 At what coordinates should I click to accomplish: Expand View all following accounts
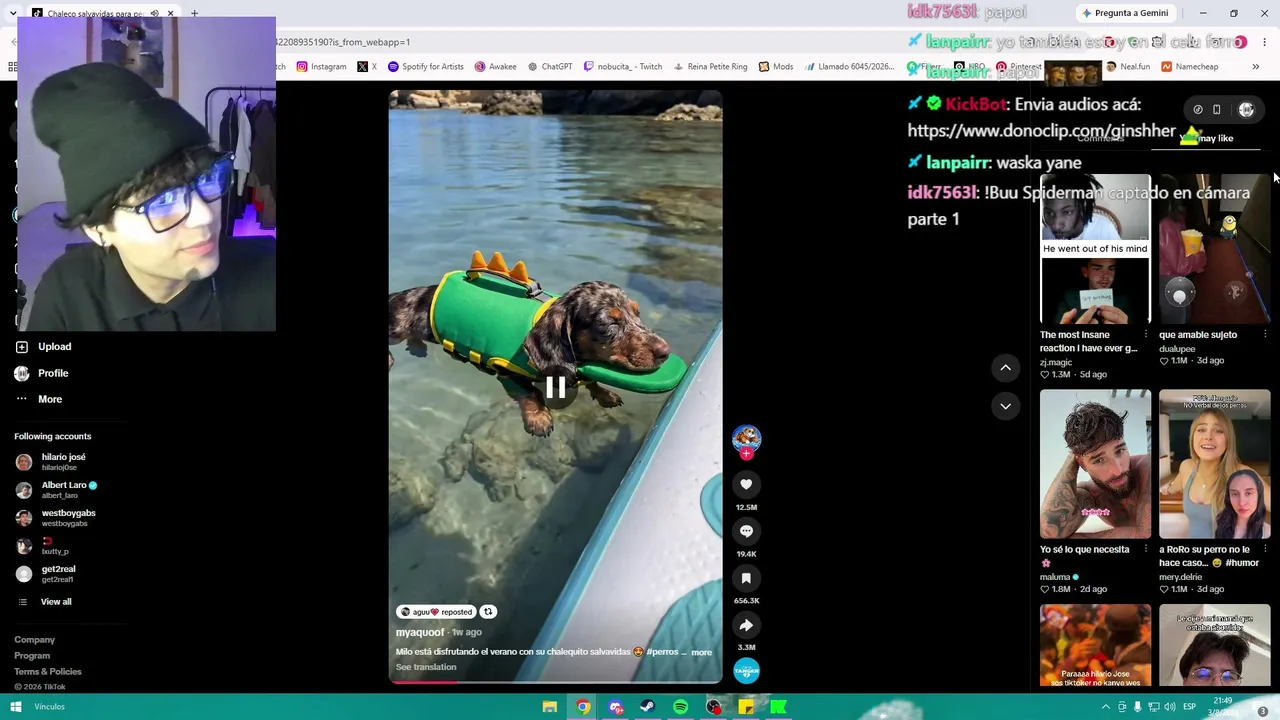45,602
